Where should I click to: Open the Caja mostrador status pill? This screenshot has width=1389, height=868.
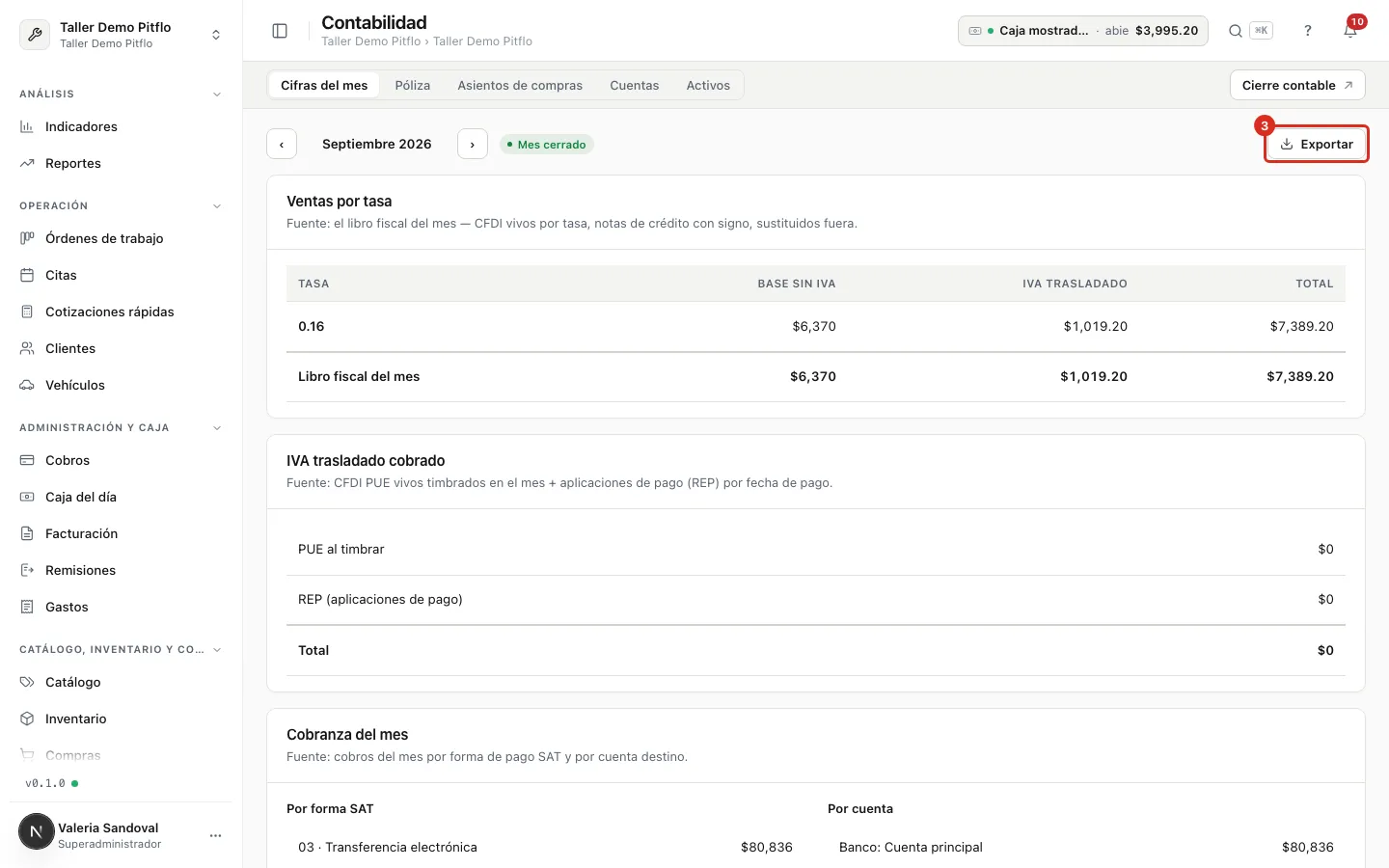(1082, 31)
